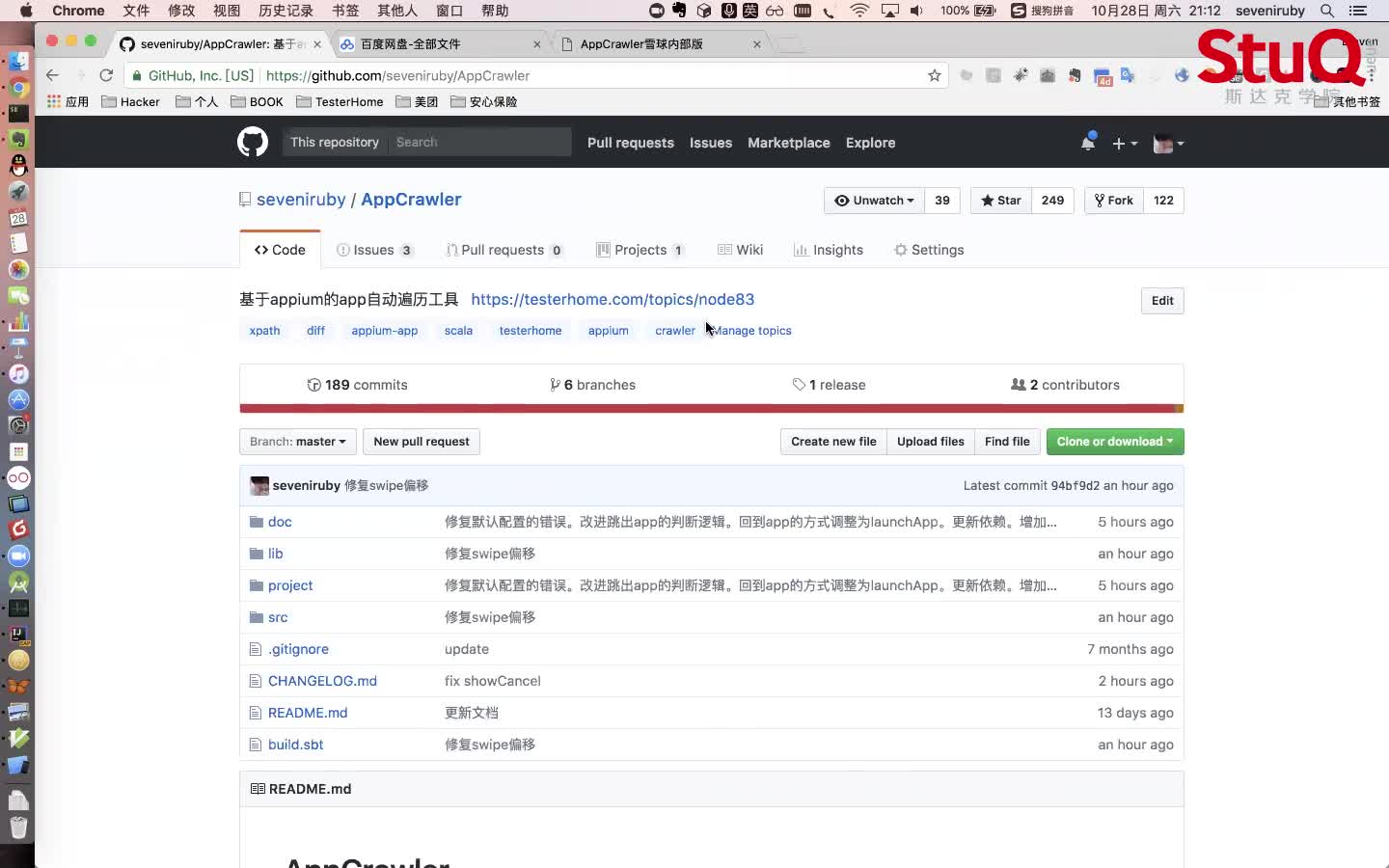Image resolution: width=1389 pixels, height=868 pixels.
Task: Click the GitHub Octocat logo
Action: (x=253, y=142)
